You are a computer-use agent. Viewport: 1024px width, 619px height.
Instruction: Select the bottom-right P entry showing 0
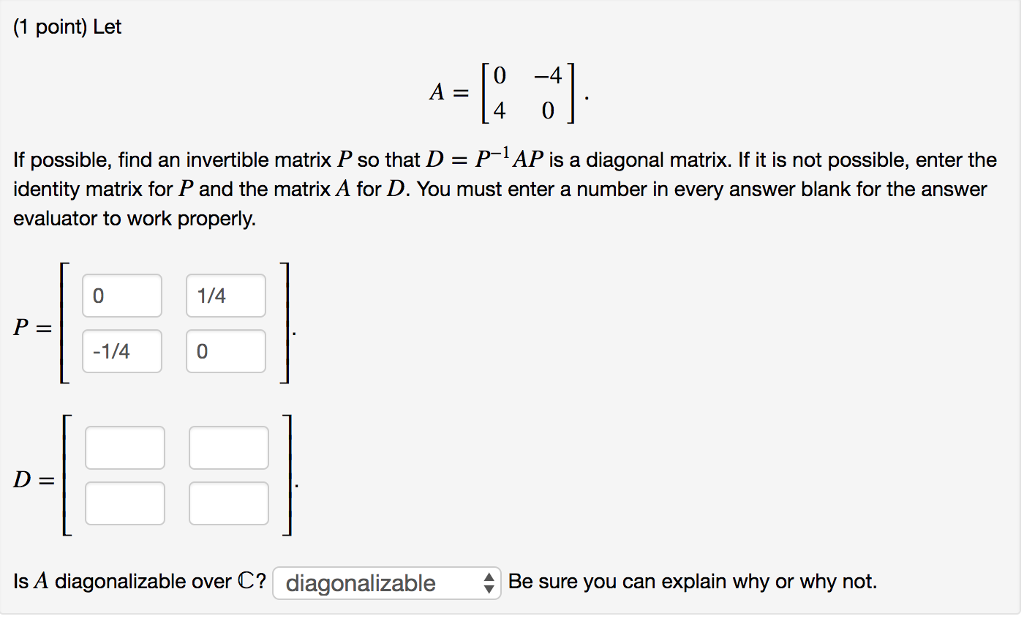point(225,351)
